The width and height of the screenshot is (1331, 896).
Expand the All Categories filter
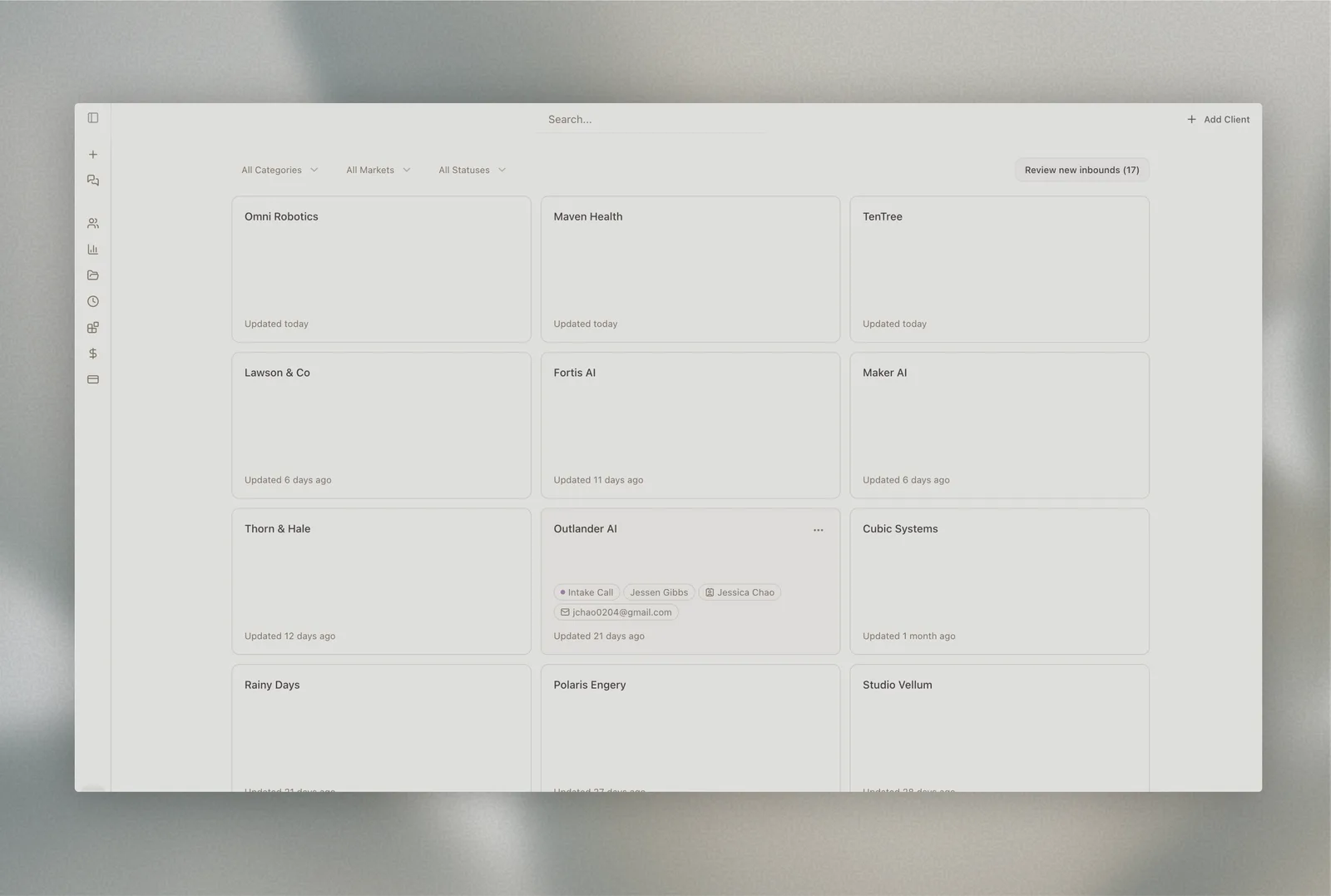280,170
